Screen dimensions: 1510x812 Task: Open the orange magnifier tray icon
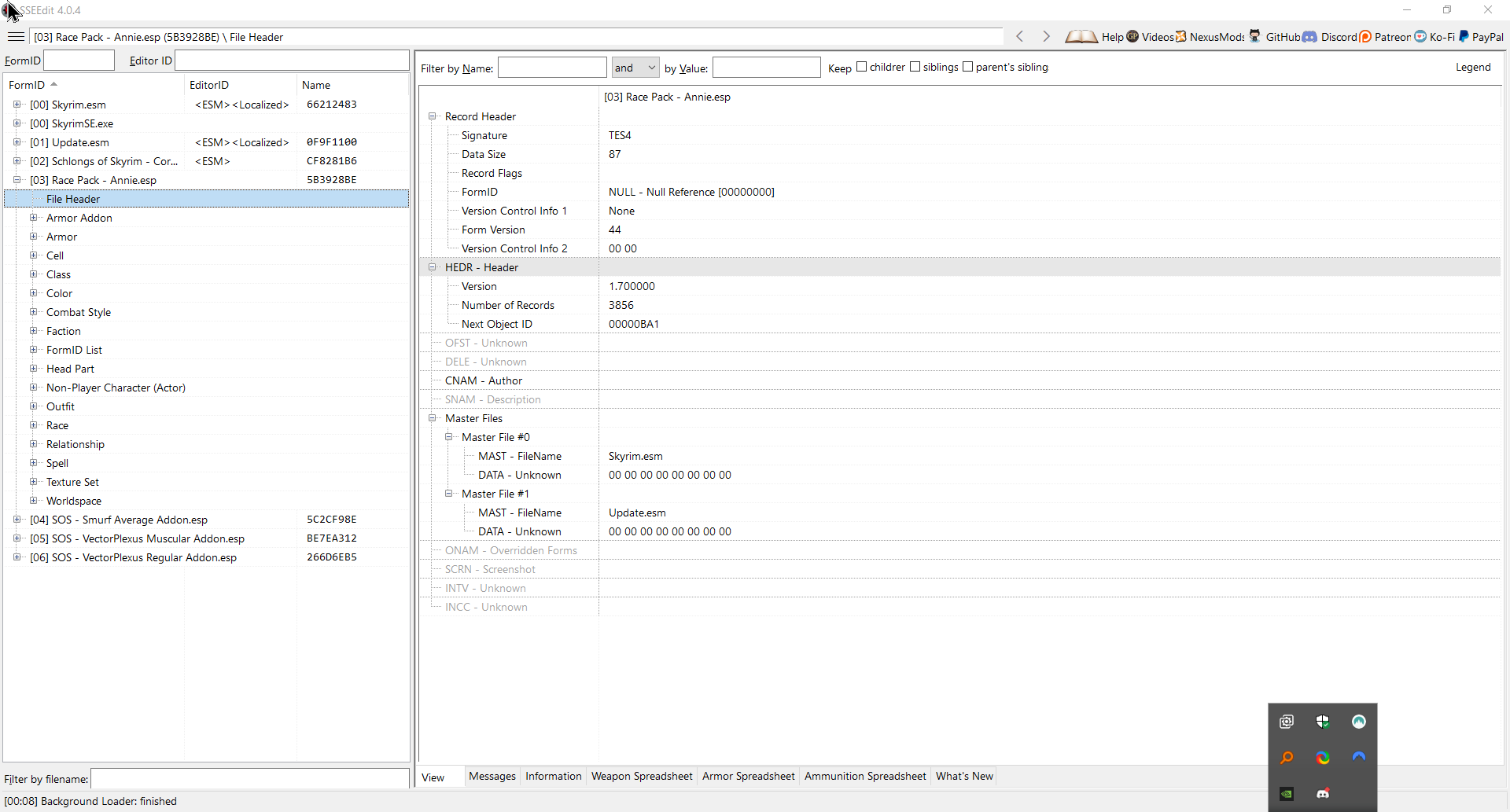[x=1287, y=758]
